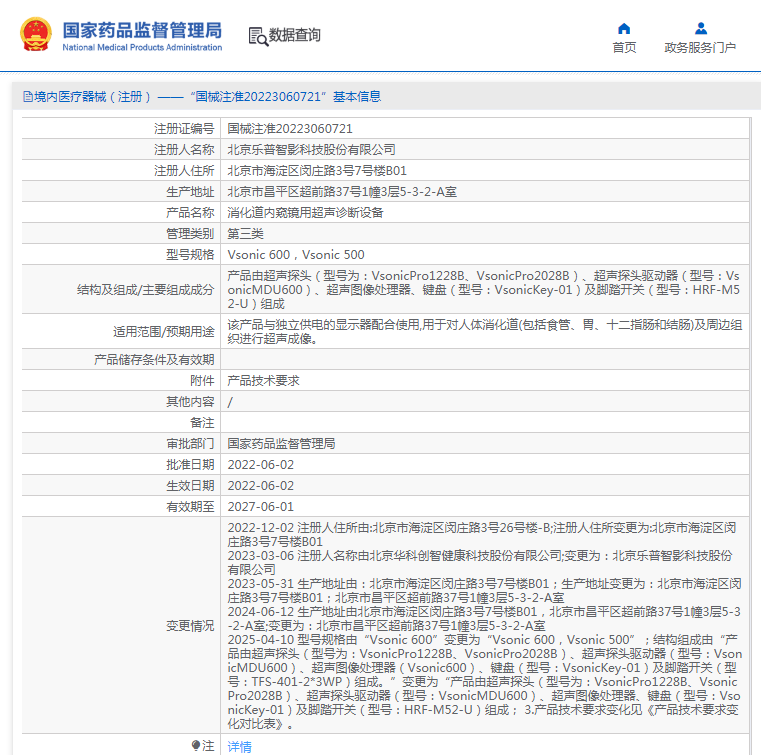Go to 首页 via the home icon
The image size is (761, 755).
pyautogui.click(x=624, y=29)
